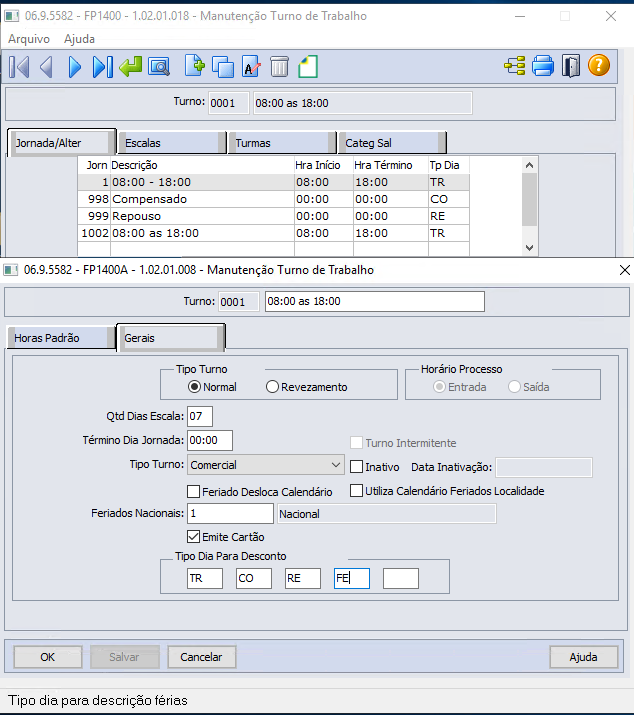Go to first record in toolbar
This screenshot has height=715, width=634.
click(19, 67)
